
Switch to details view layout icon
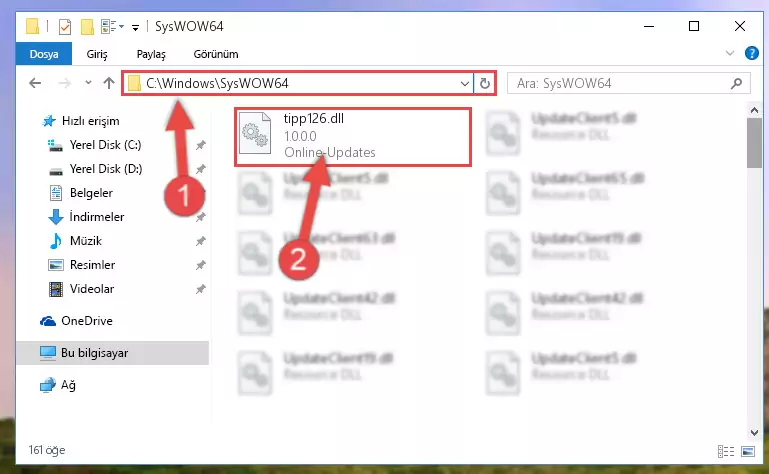pos(725,451)
